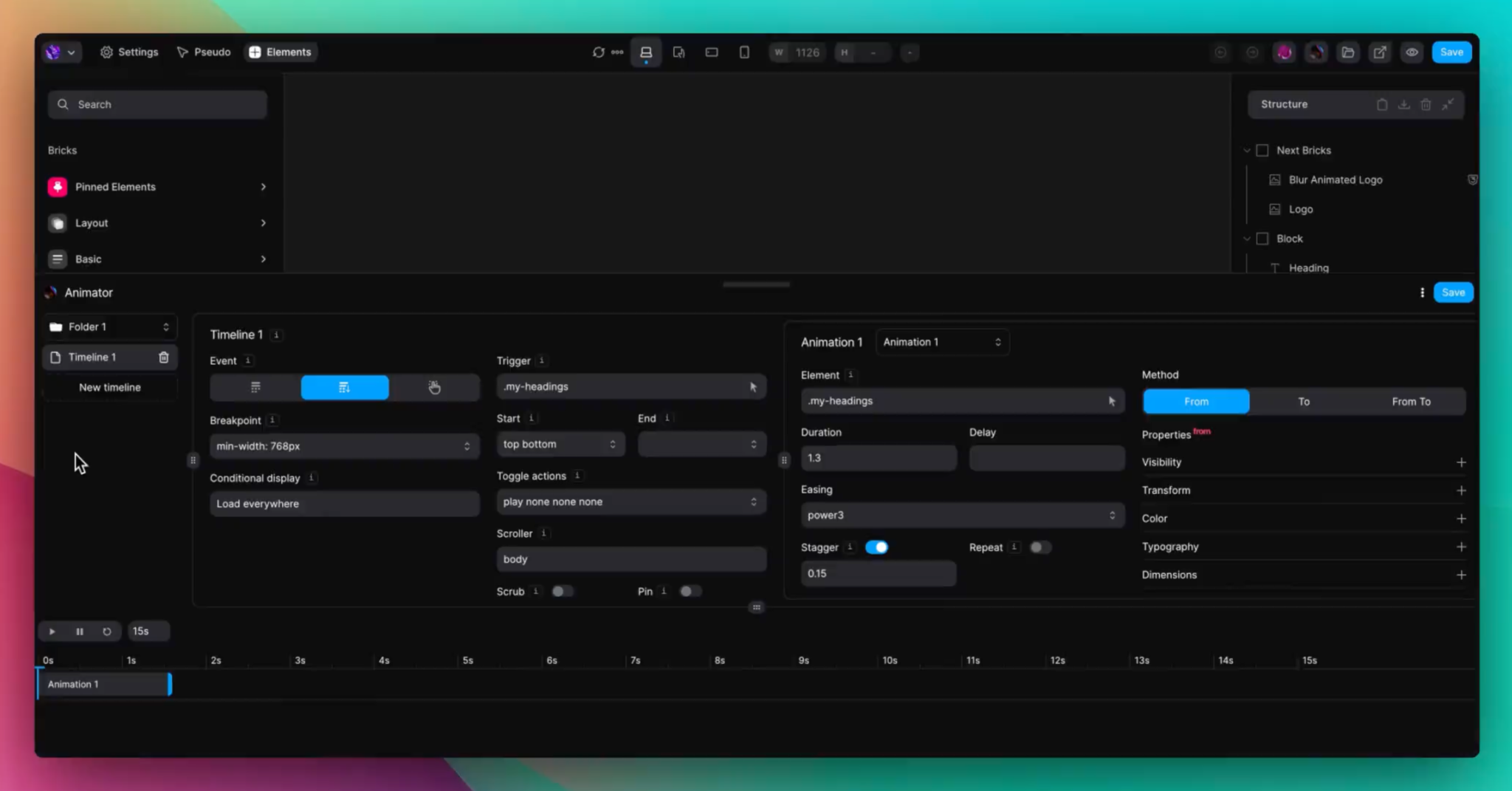This screenshot has height=791, width=1512.
Task: Open the Animator three-dot options menu
Action: (1422, 292)
